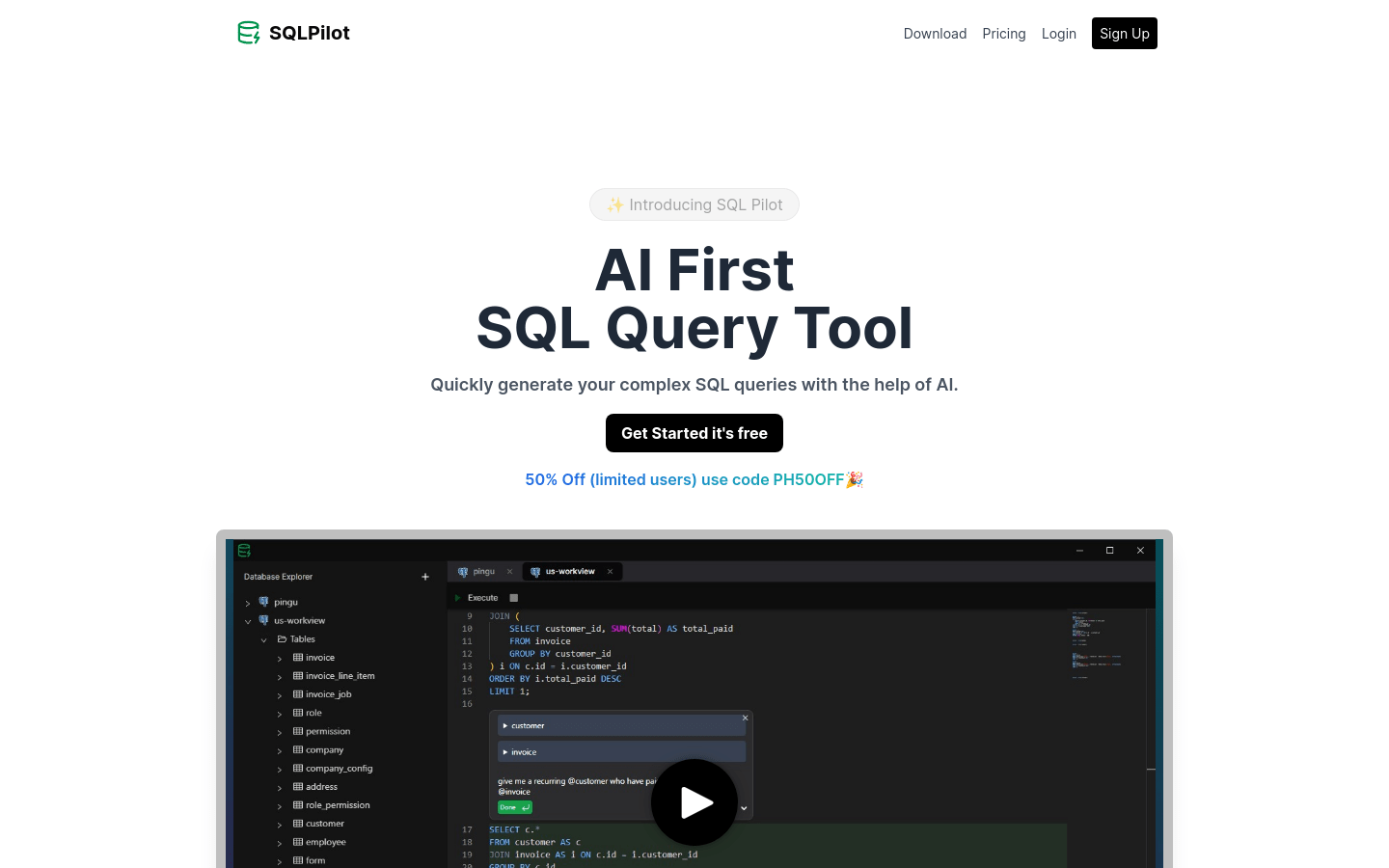Open the Login link
This screenshot has width=1389, height=868.
(x=1059, y=34)
